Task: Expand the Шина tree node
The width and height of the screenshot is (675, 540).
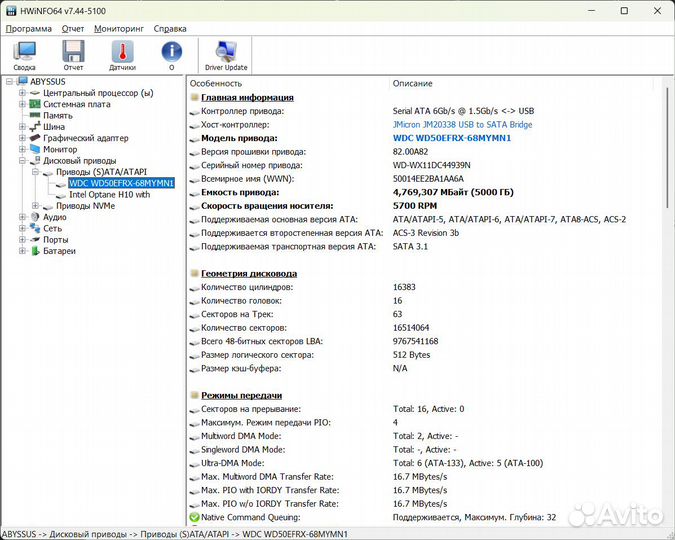Action: tap(22, 126)
